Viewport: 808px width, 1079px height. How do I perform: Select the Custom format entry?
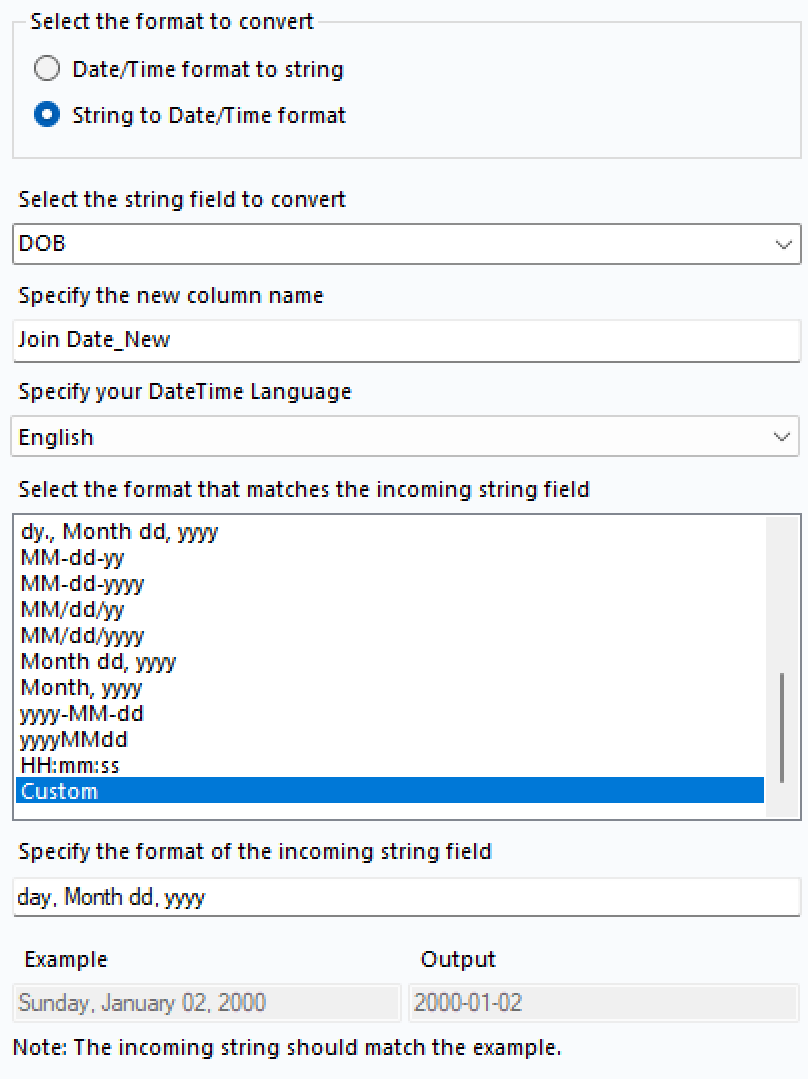pyautogui.click(x=59, y=792)
